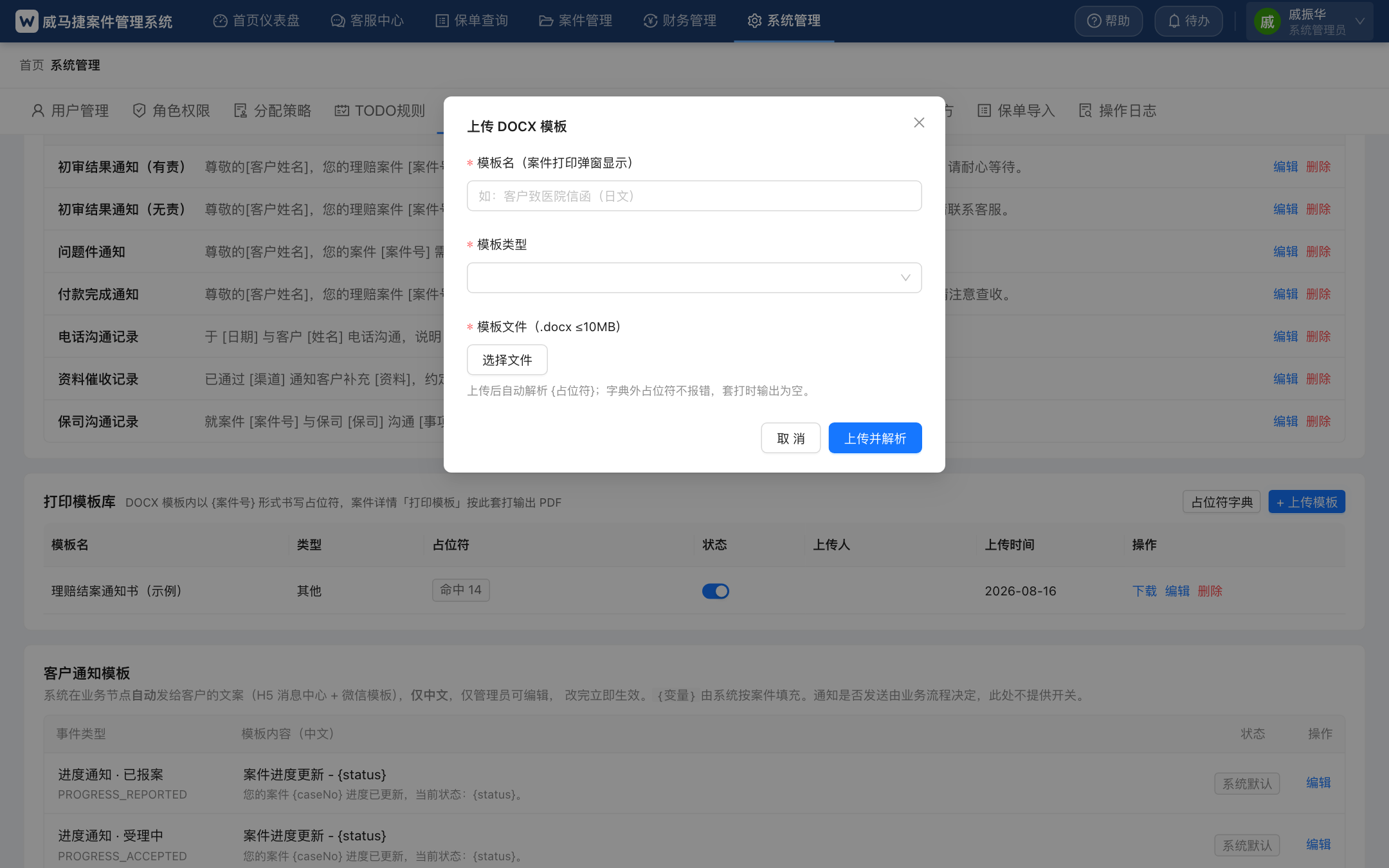Screen dimensions: 1389x868
Task: Click 取消 in the upload dialog
Action: [791, 438]
